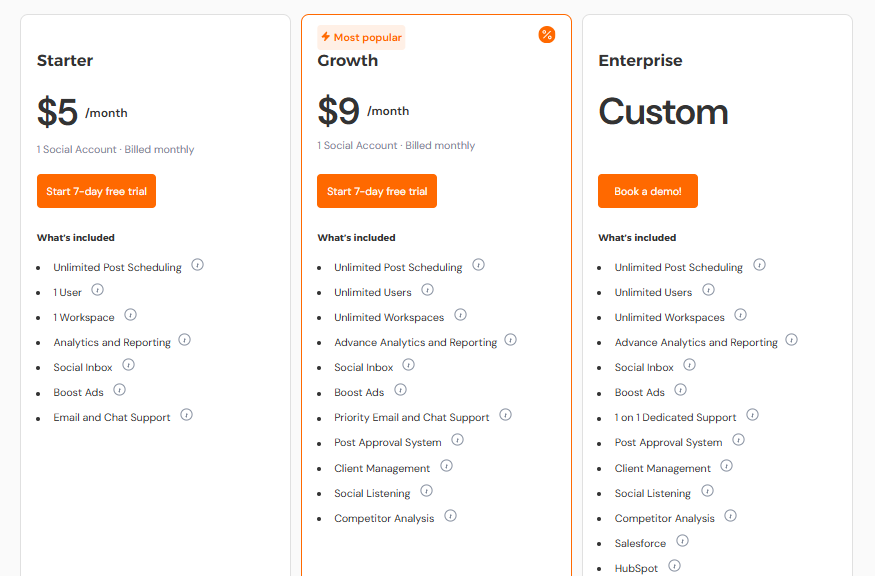Start the Growth plan 7-day free trial
The height and width of the screenshot is (576, 875).
(377, 191)
